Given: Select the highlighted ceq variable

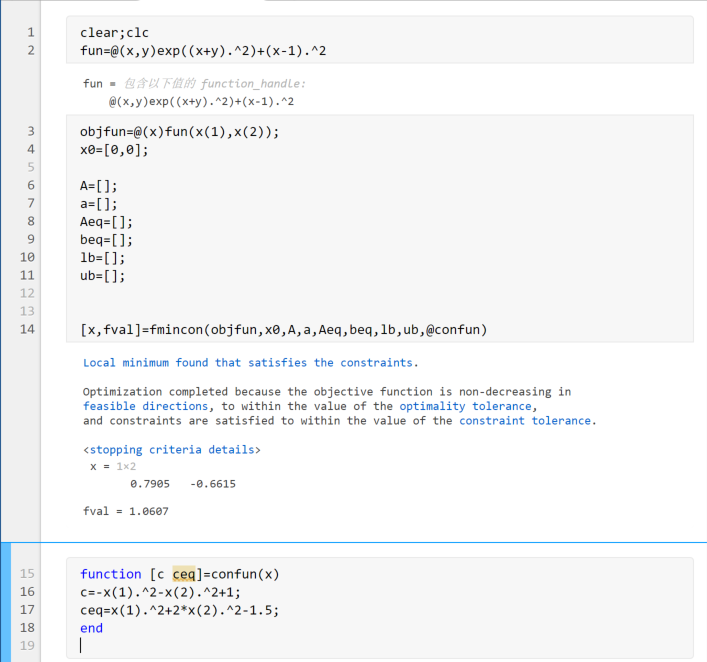Looking at the screenshot, I should 184,574.
